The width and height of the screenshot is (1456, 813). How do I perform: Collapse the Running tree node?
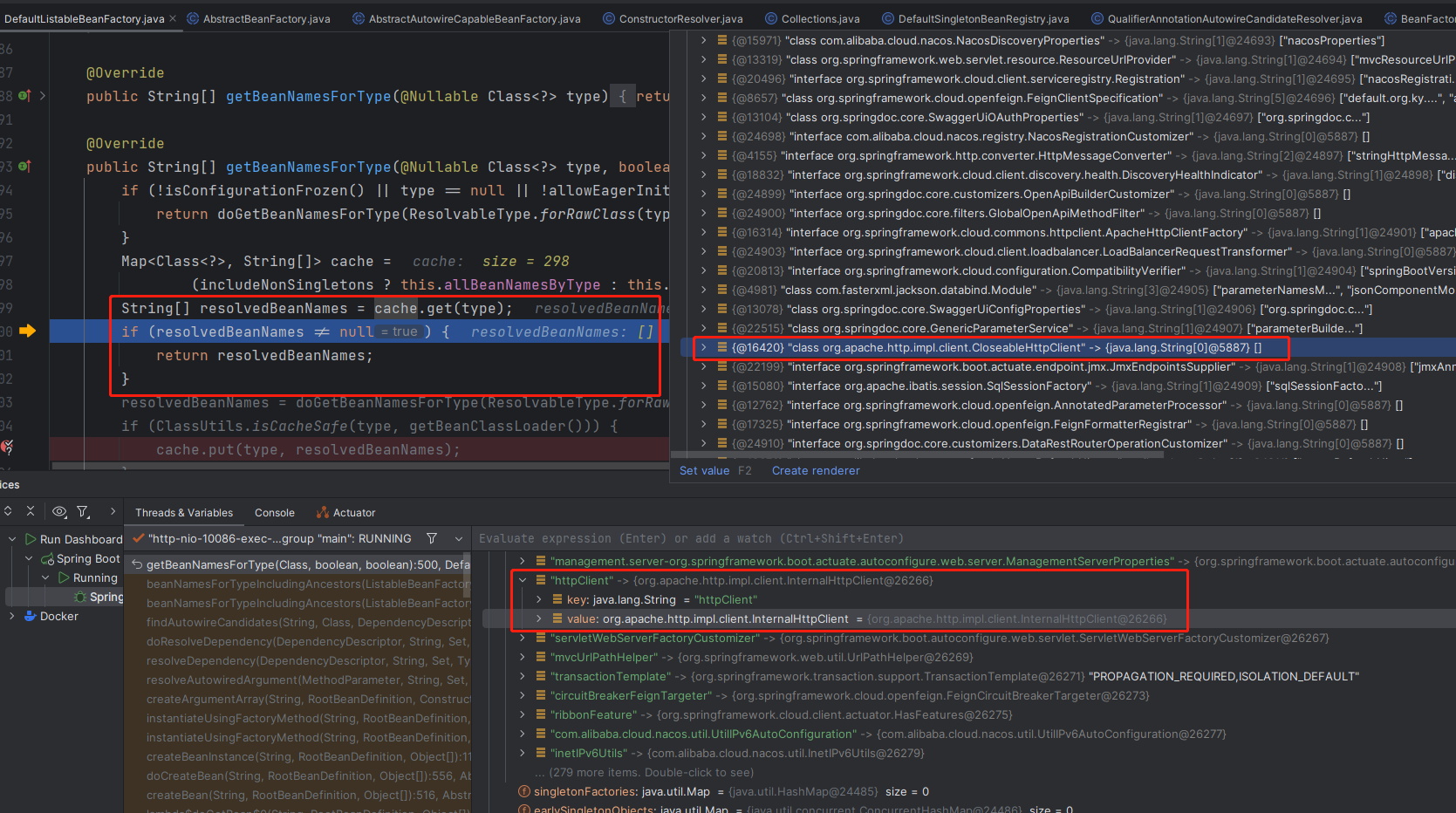(x=45, y=577)
